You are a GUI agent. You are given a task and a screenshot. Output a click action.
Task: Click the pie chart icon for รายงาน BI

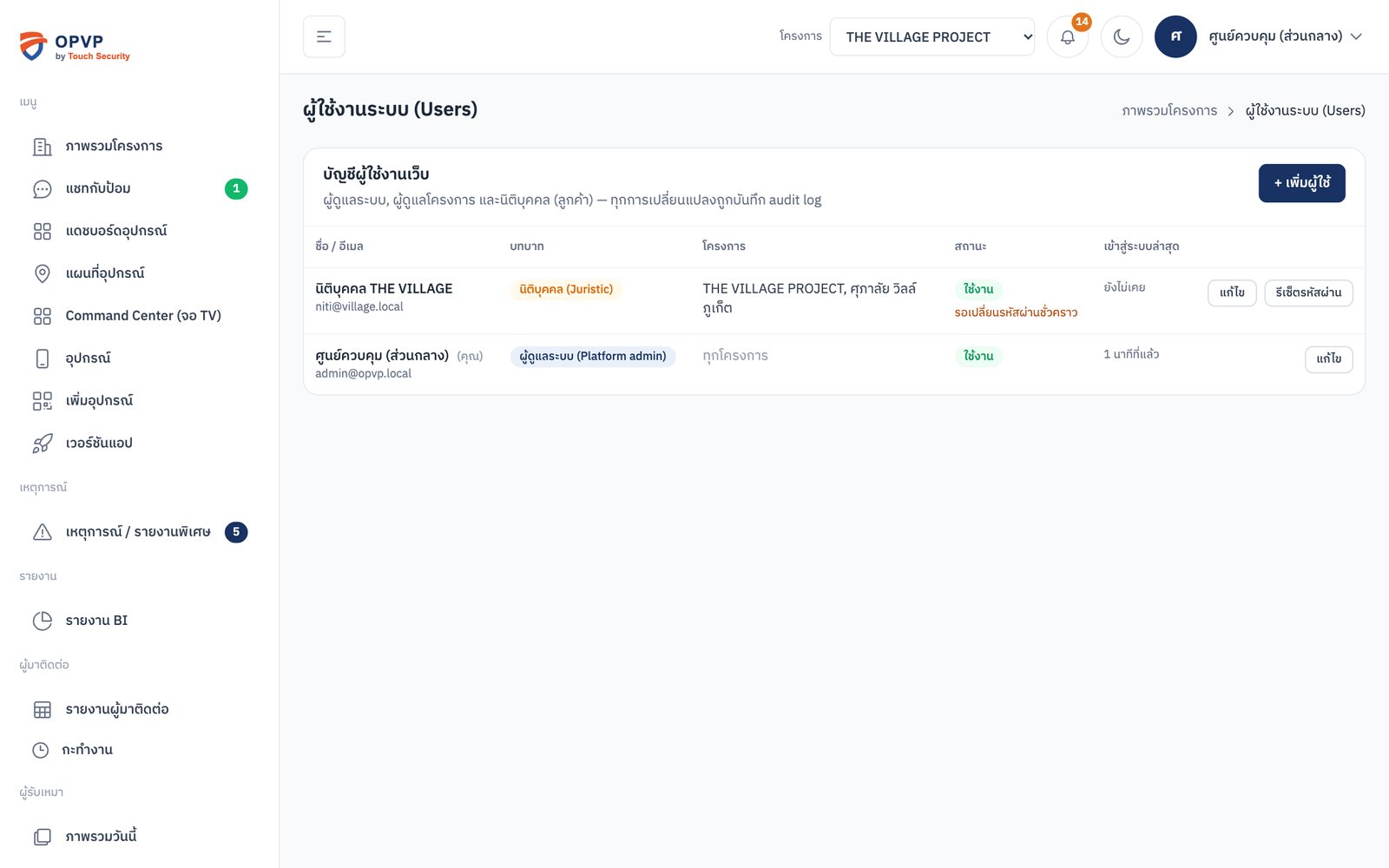[42, 621]
